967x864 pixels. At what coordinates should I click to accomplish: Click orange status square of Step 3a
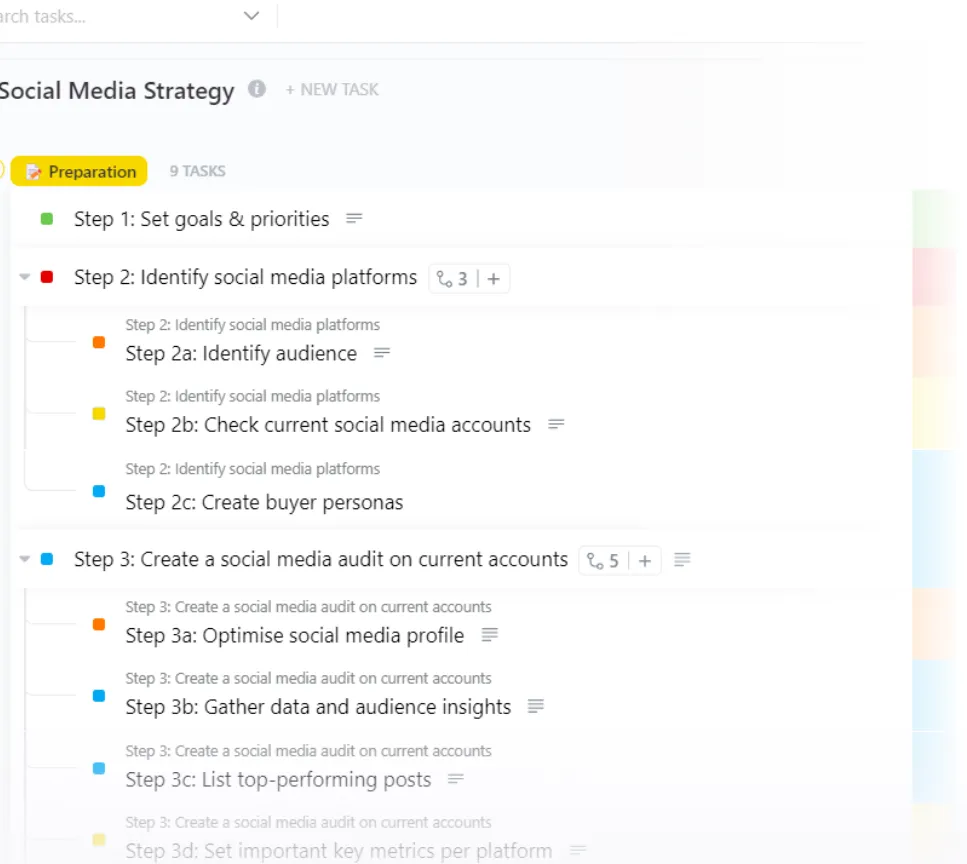click(x=99, y=625)
